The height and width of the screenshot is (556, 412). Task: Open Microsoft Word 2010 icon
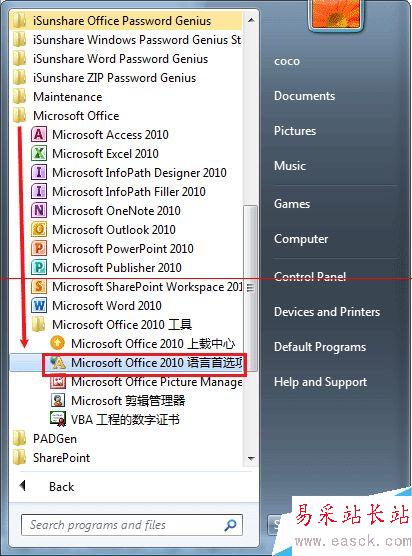pos(39,306)
